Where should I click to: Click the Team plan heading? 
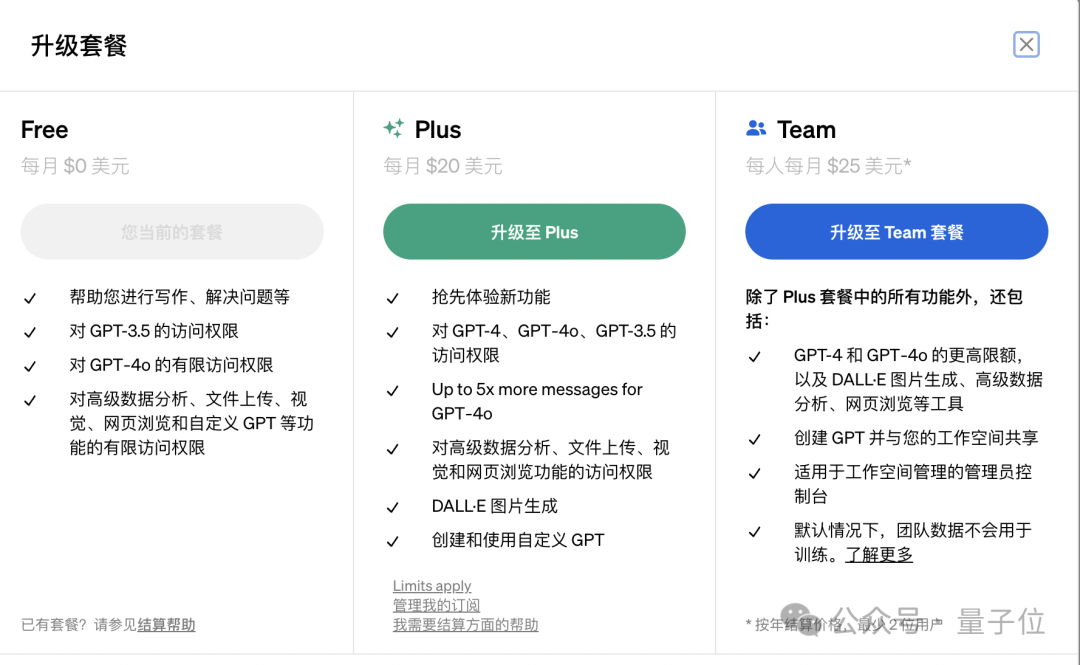pyautogui.click(x=807, y=130)
